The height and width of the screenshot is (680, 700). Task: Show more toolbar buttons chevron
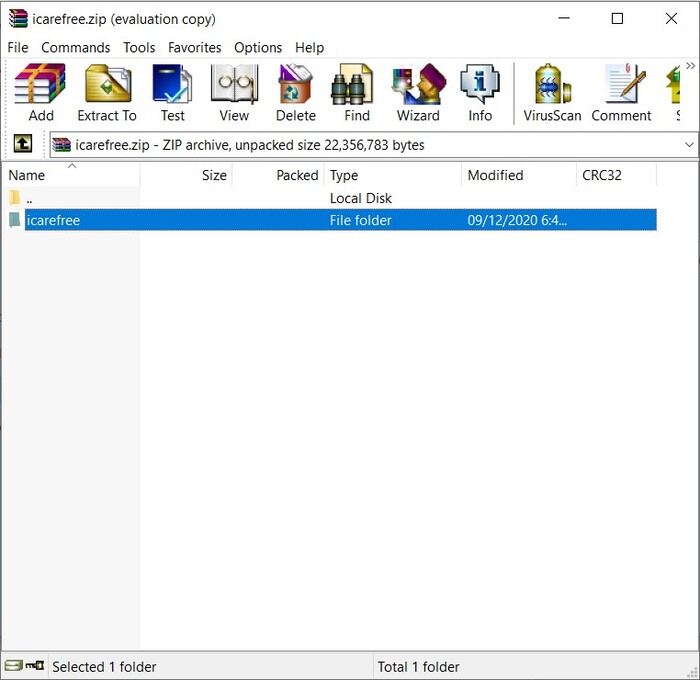(x=690, y=66)
